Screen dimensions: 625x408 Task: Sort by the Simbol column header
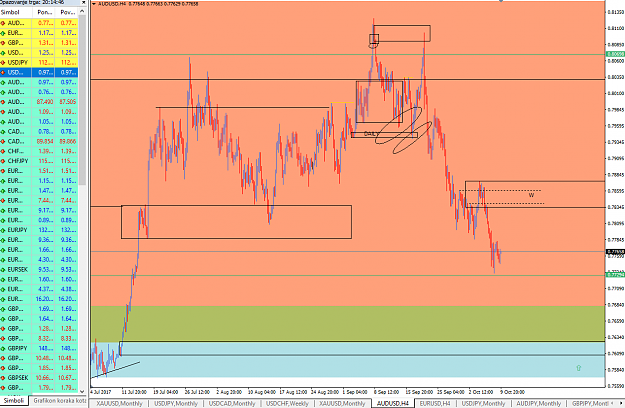pos(16,12)
